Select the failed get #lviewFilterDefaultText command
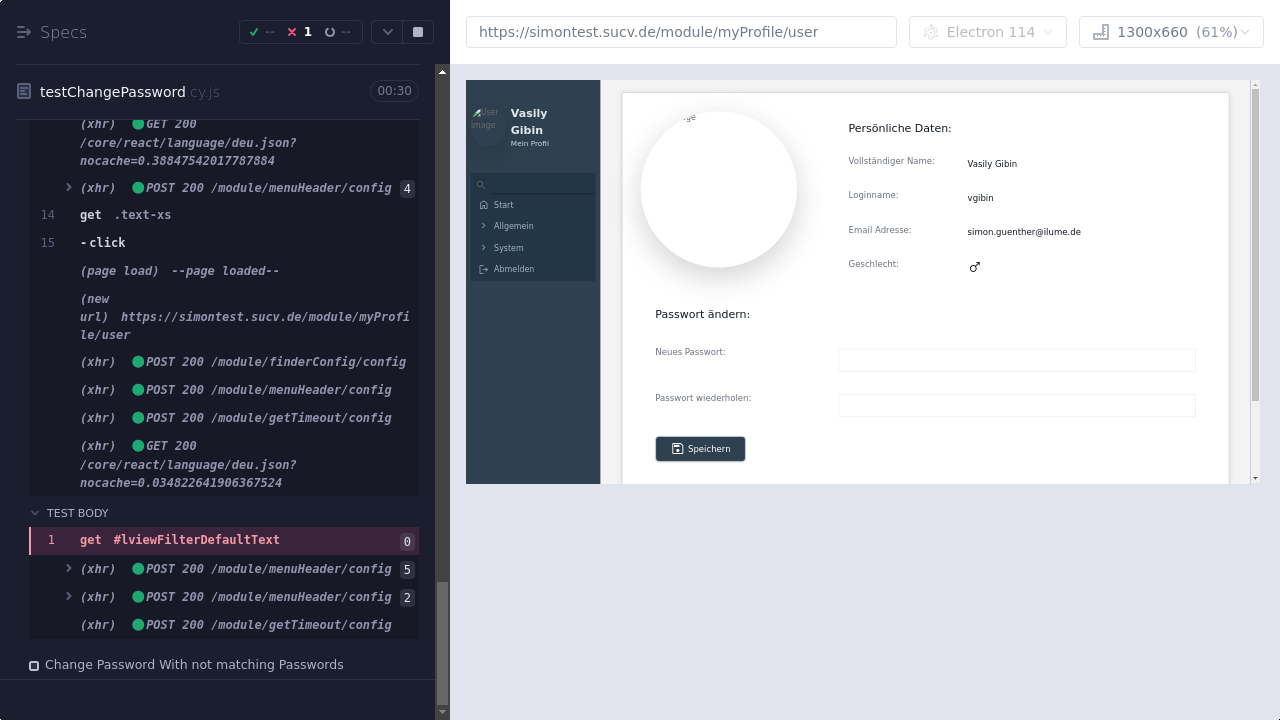Image resolution: width=1280 pixels, height=720 pixels. click(180, 540)
